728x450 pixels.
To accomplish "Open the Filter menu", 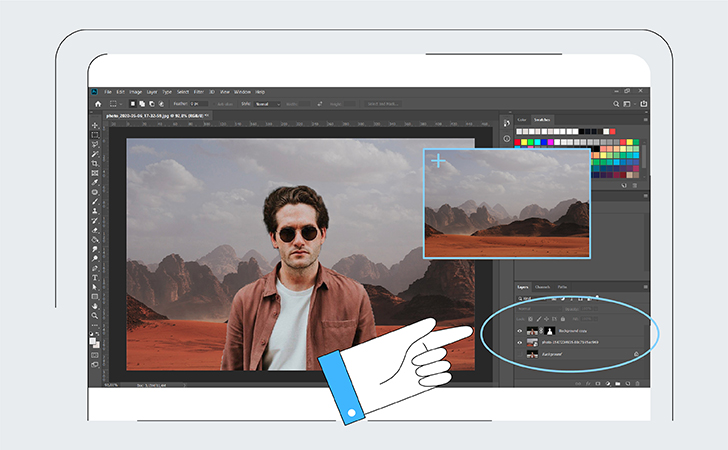I will tap(199, 92).
